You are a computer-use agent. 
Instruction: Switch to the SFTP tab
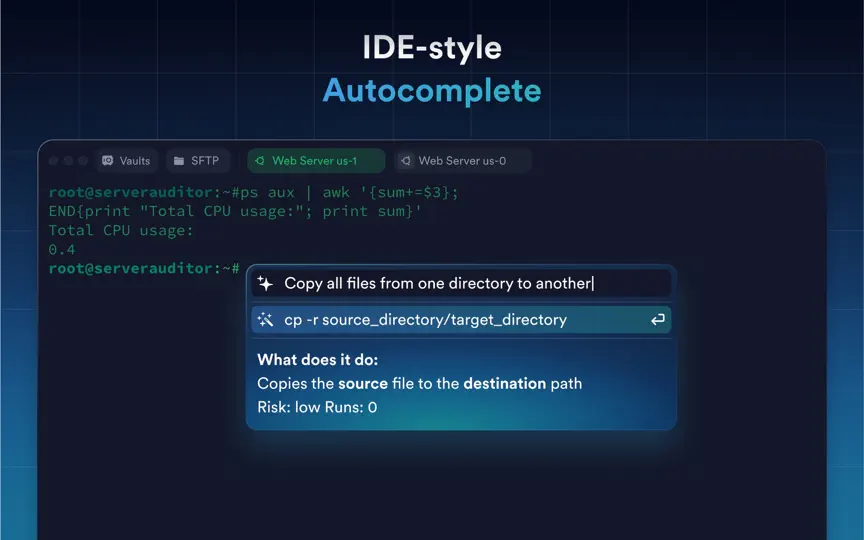pos(197,161)
